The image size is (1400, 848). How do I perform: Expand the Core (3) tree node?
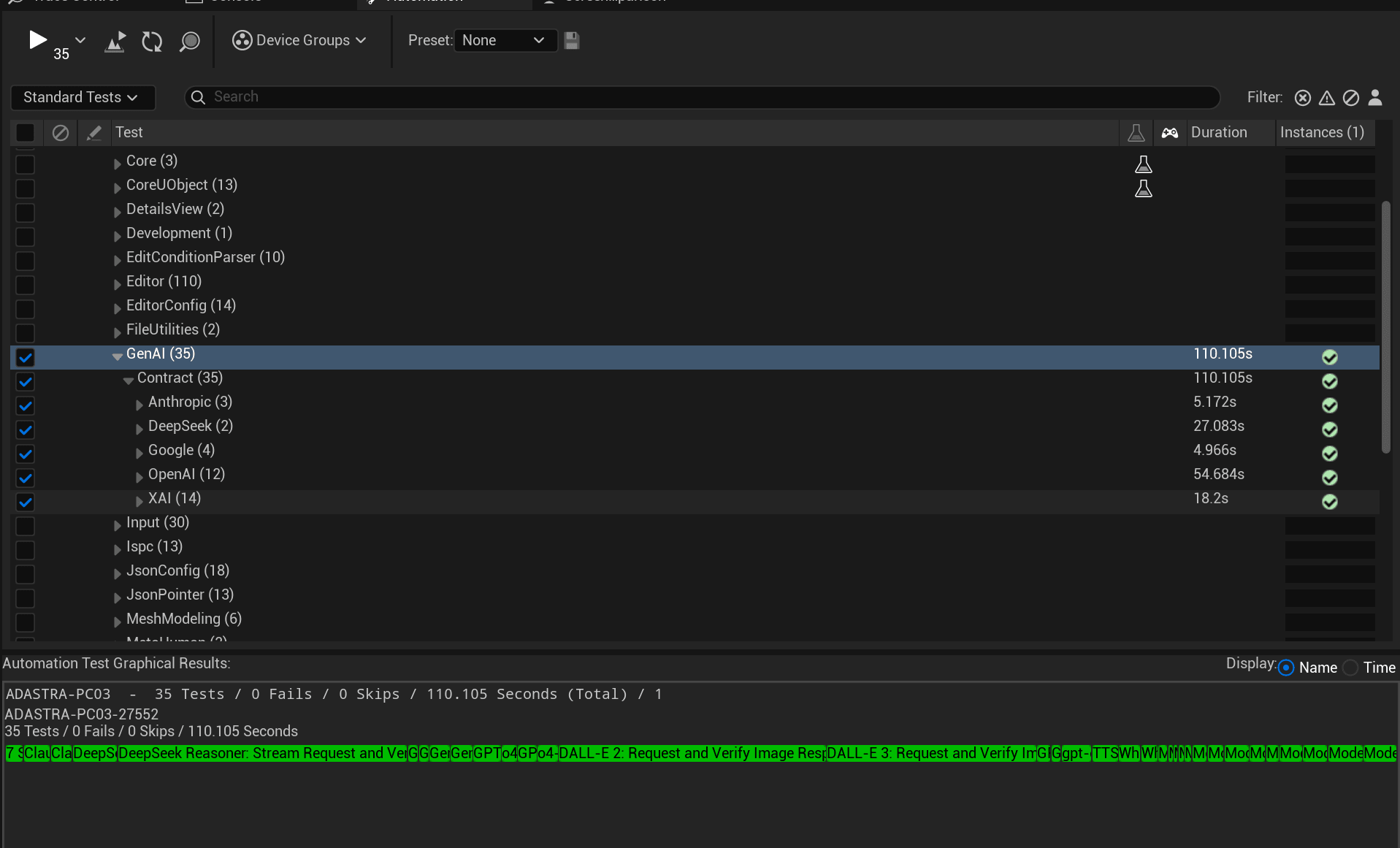pos(118,164)
